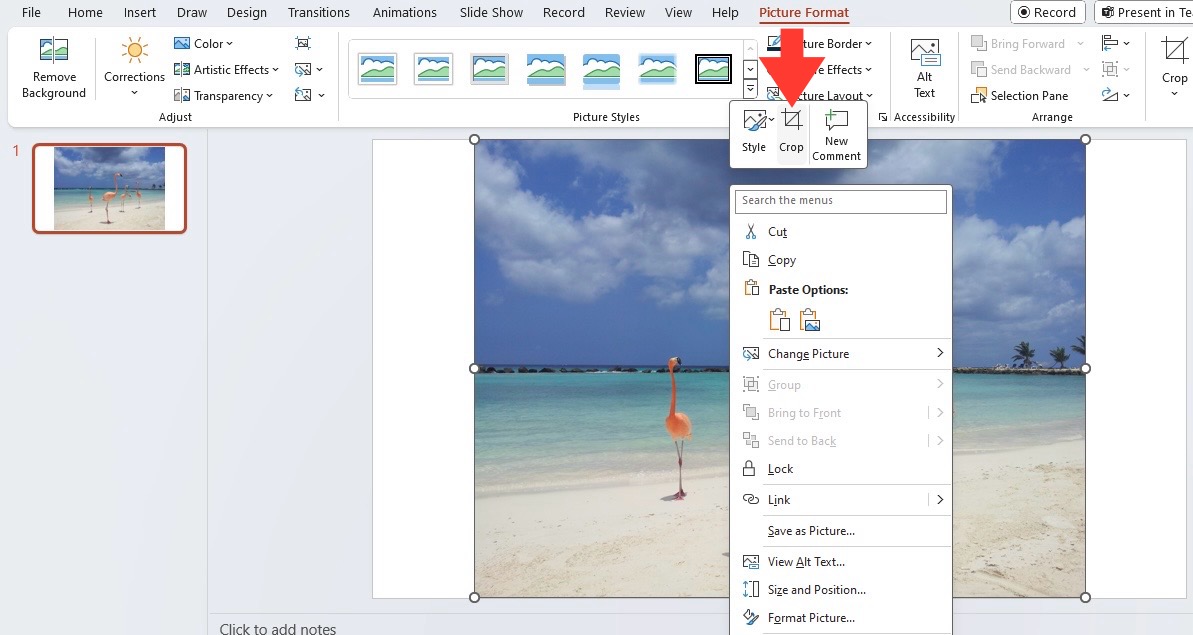
Task: Click the Record button
Action: 1047,12
